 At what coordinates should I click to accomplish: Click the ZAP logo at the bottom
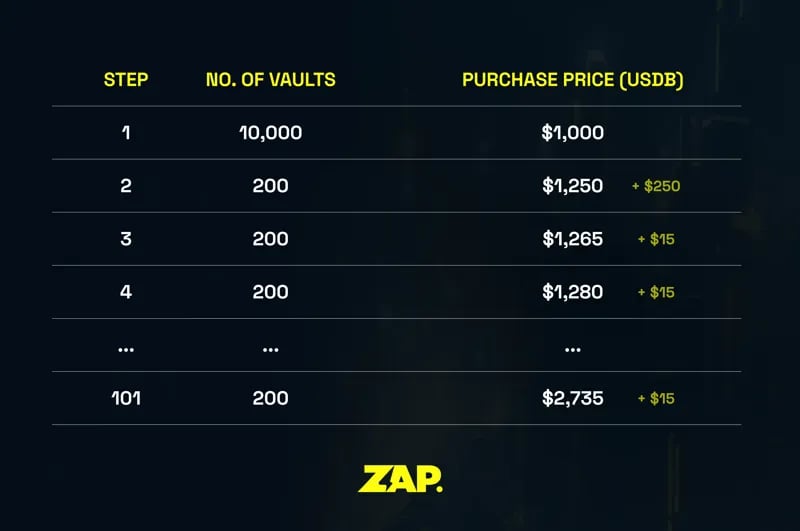[x=401, y=478]
